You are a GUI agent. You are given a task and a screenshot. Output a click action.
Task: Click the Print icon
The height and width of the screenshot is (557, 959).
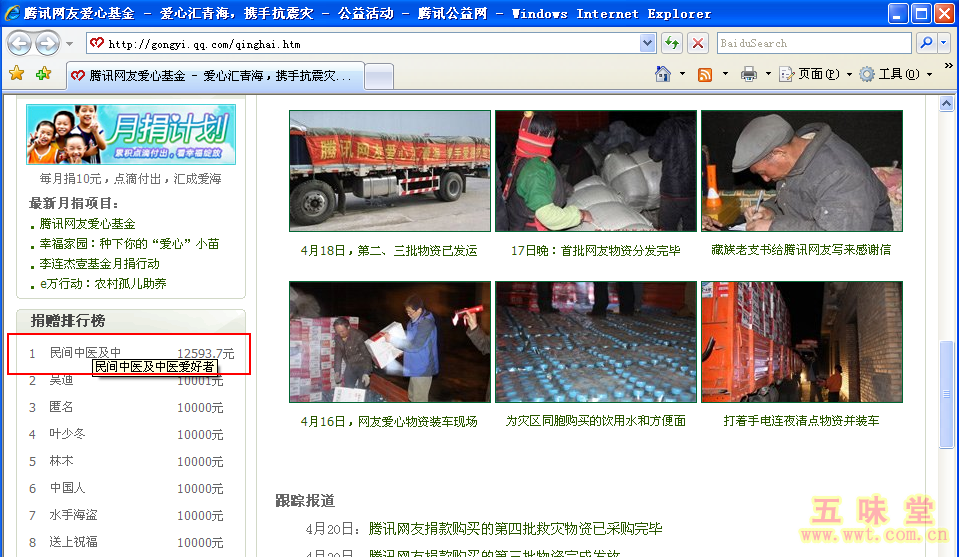click(x=749, y=74)
